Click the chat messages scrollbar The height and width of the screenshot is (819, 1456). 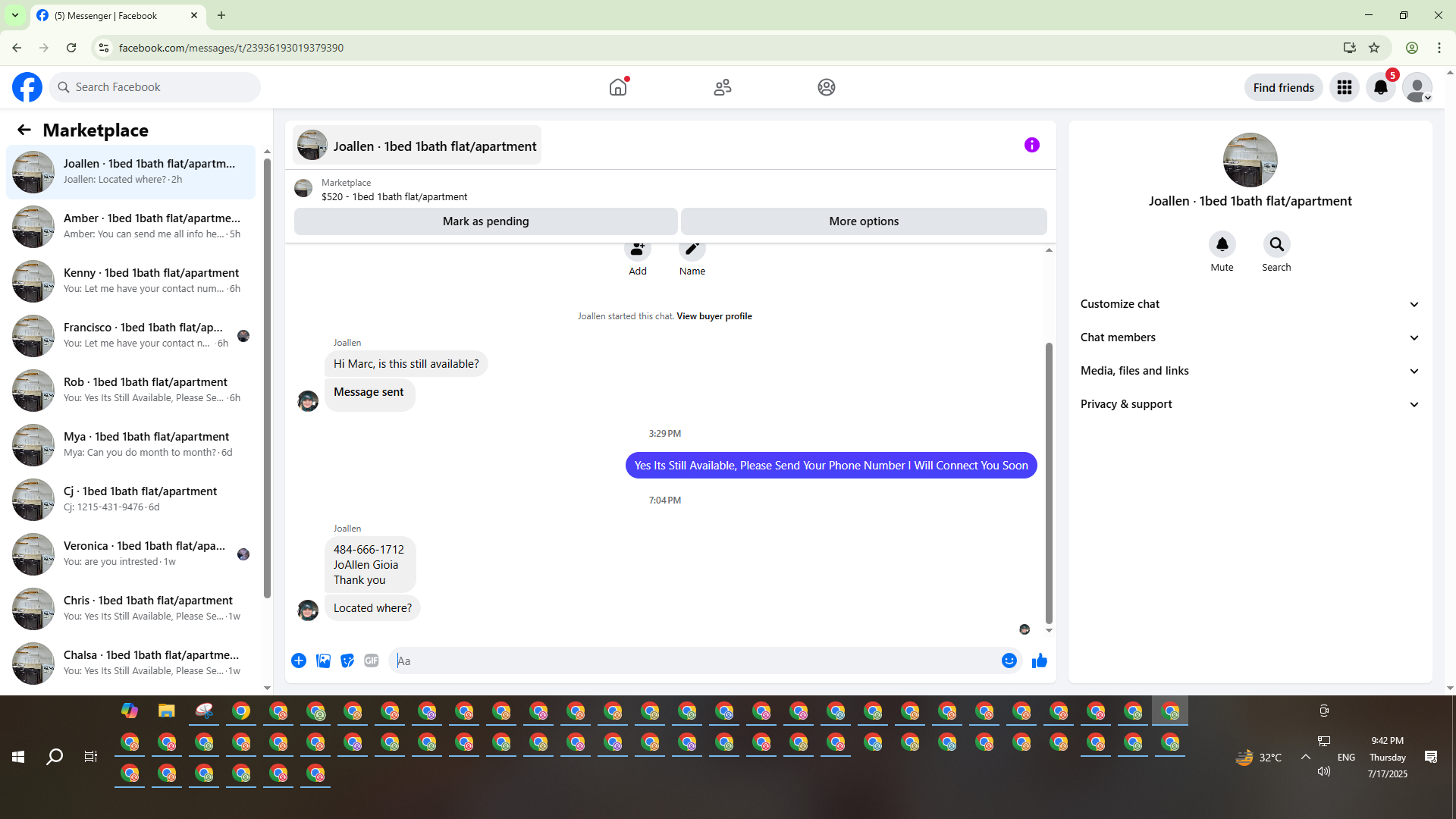pyautogui.click(x=1049, y=483)
